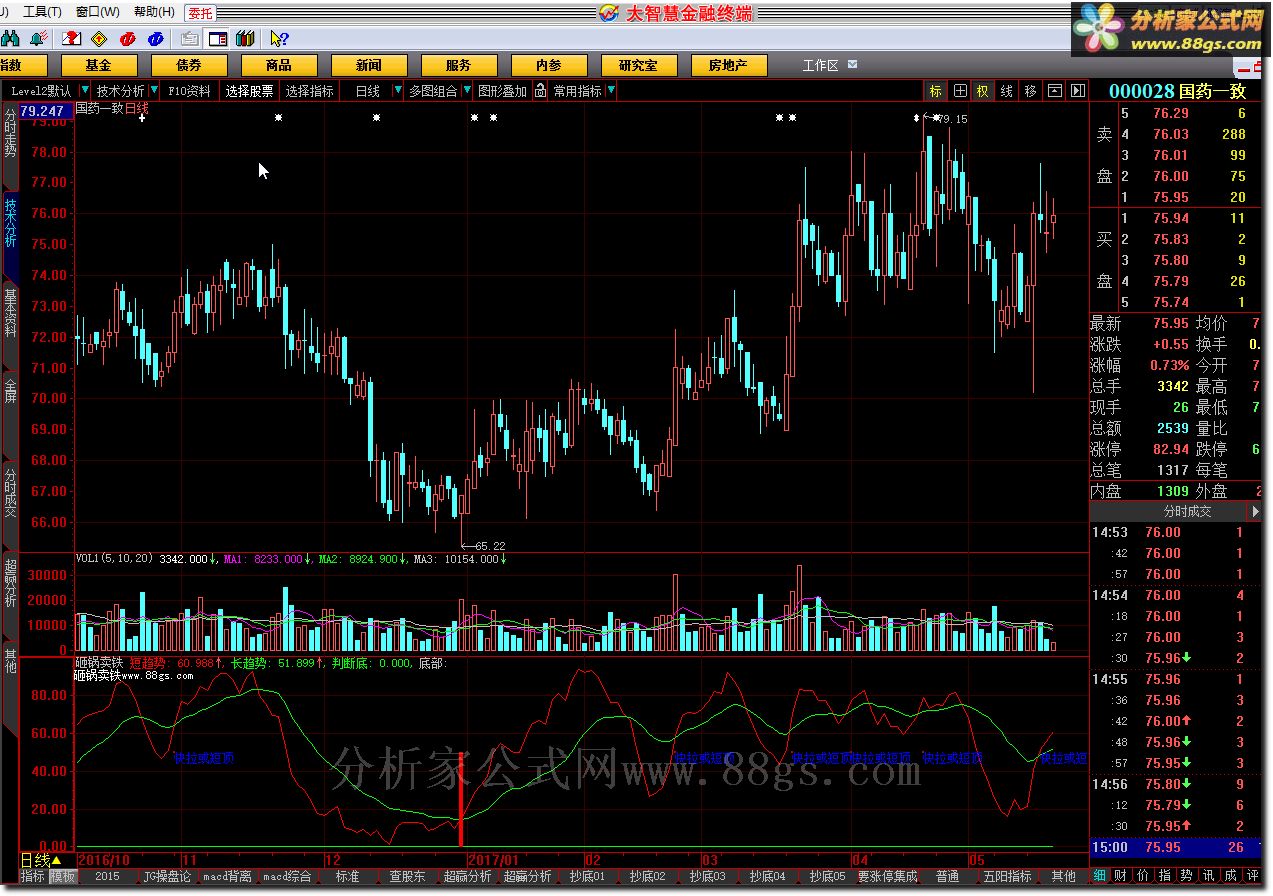
Task: Select the macd背离 bottom tab
Action: pos(227,876)
